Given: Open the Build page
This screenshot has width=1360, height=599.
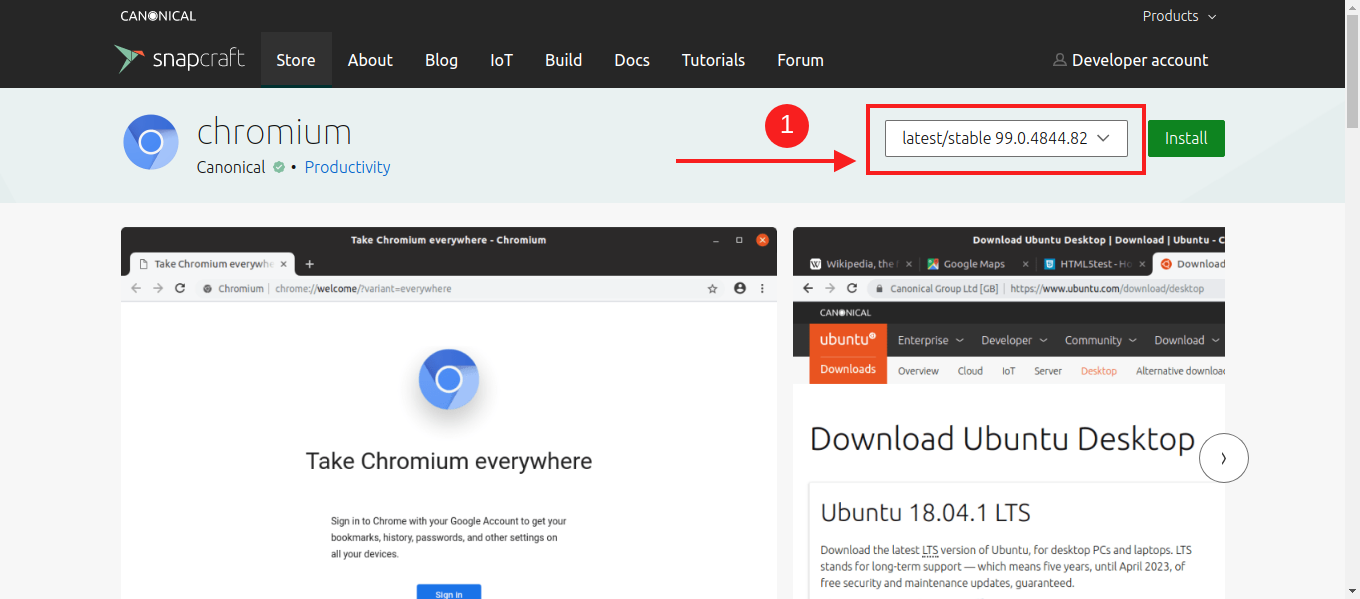Looking at the screenshot, I should point(563,60).
